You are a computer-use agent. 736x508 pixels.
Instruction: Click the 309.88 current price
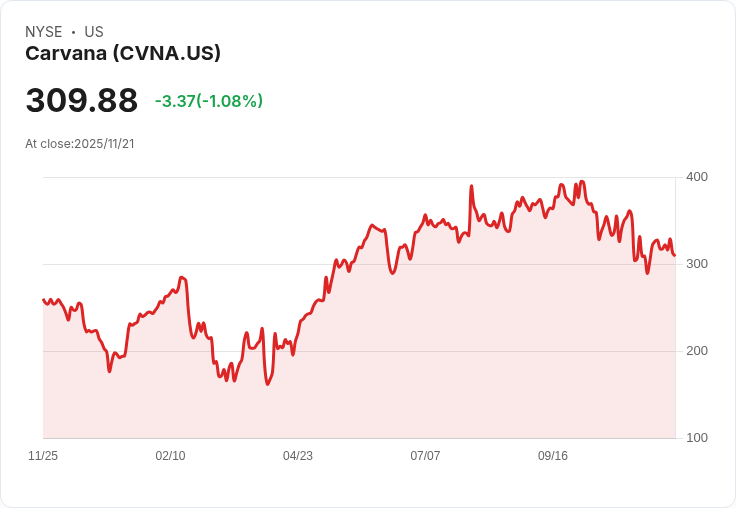[x=82, y=100]
